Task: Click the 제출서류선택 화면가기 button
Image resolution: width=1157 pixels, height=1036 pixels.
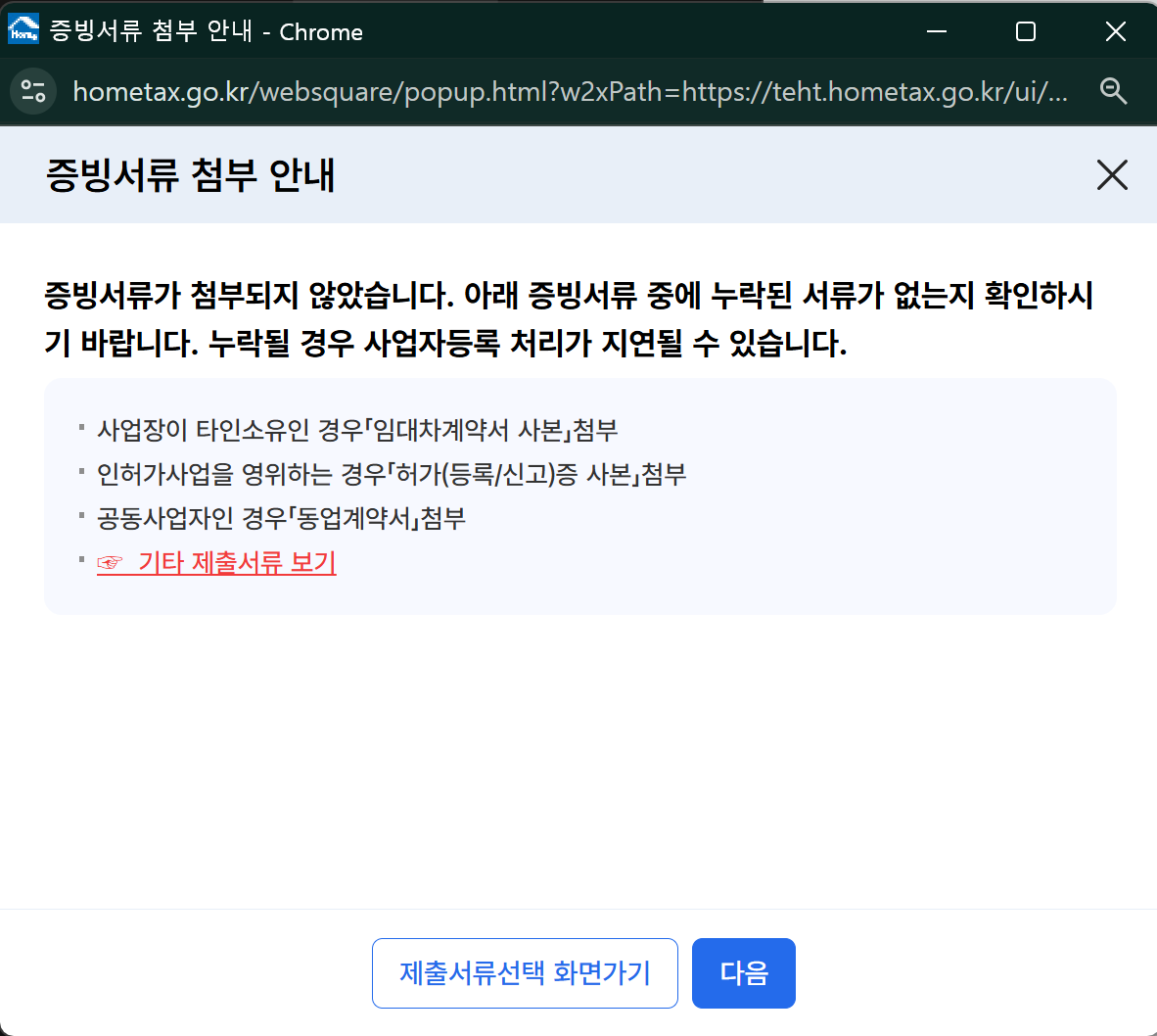Action: (525, 972)
